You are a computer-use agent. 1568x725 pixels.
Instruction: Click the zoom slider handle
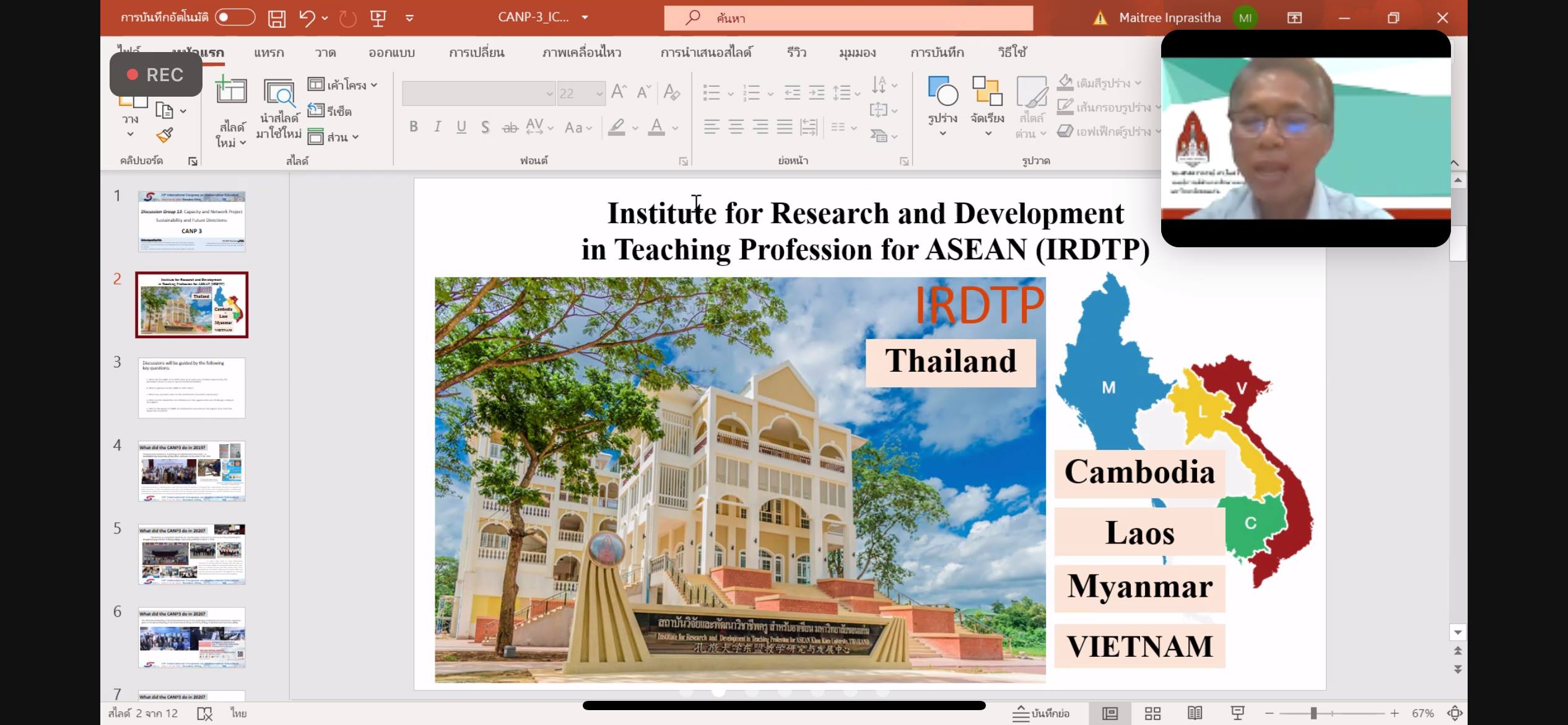coord(1313,713)
